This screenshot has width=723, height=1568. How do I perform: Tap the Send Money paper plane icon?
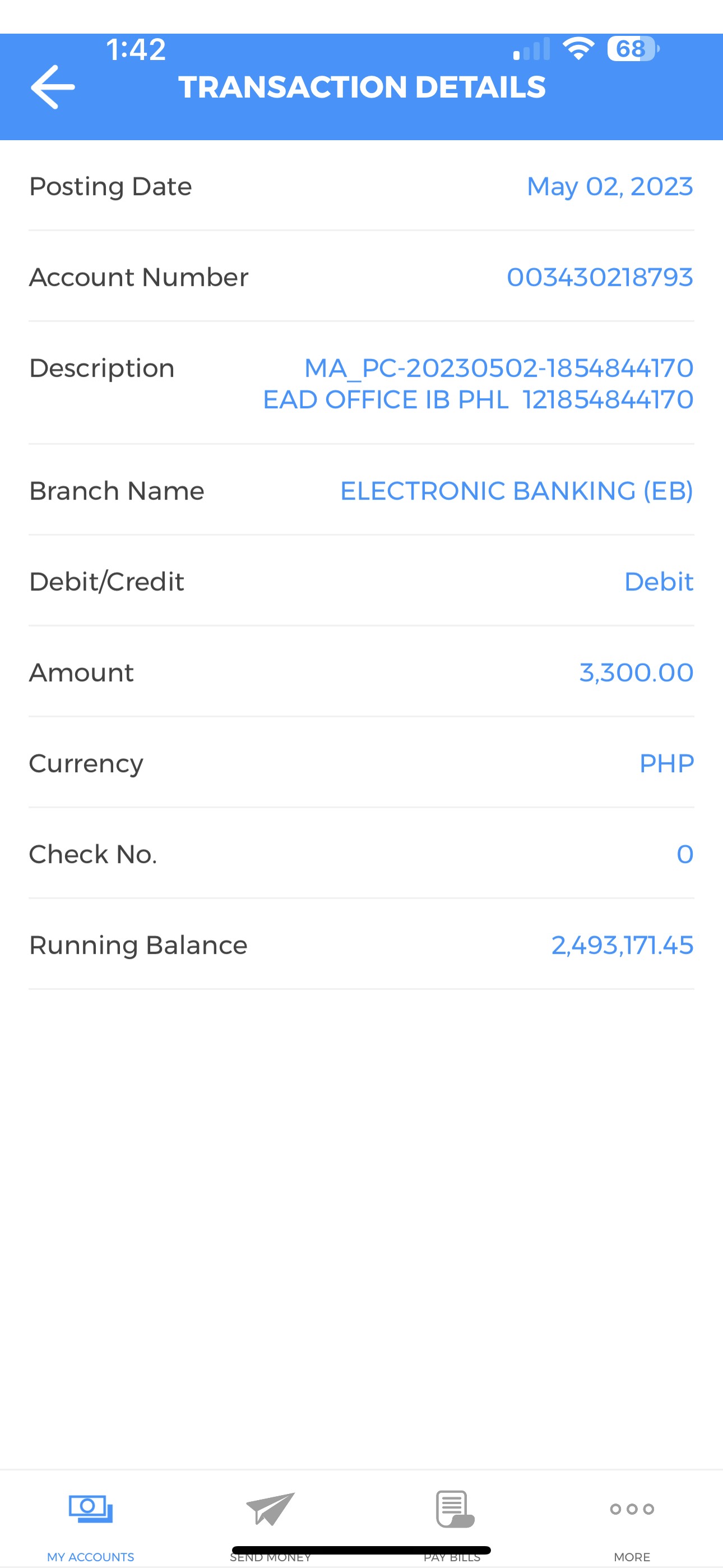(x=270, y=1509)
